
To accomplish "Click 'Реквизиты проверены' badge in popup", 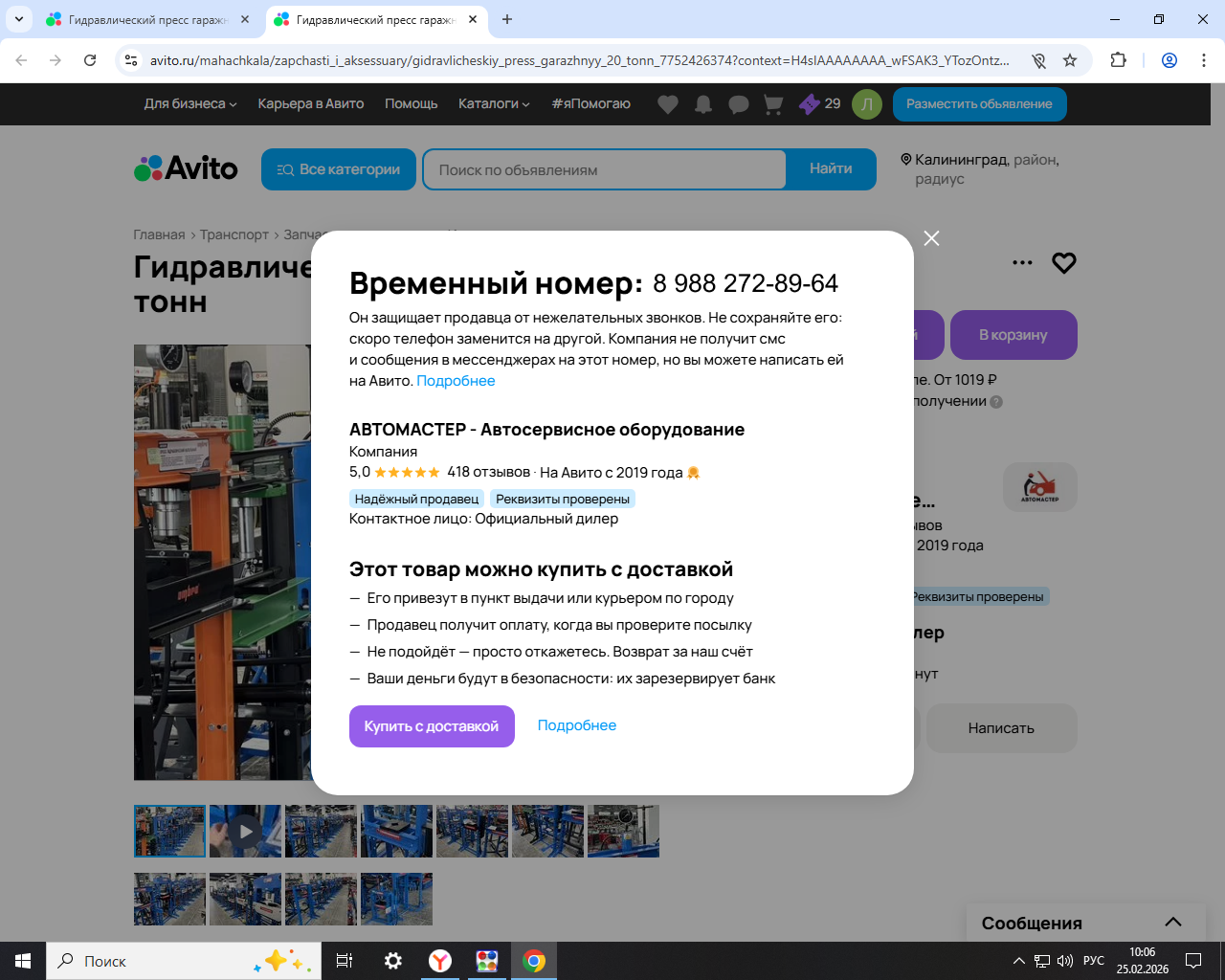I will [563, 499].
